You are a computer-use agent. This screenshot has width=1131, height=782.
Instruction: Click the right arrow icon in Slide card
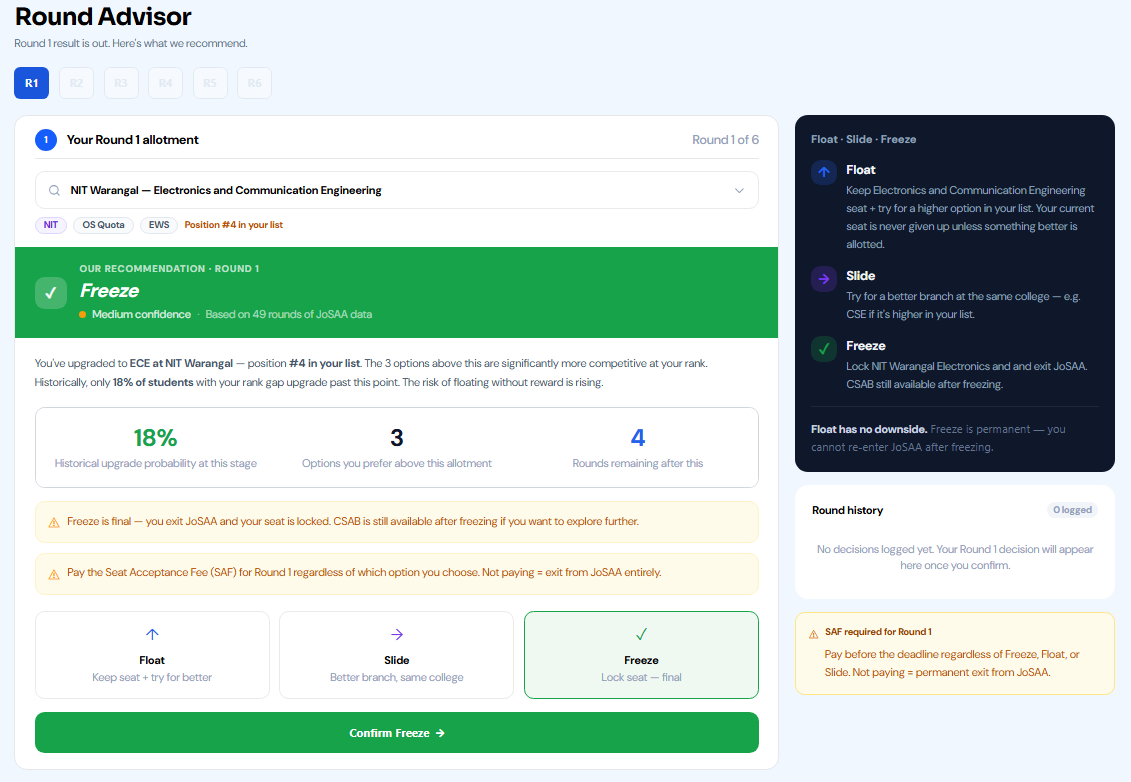(x=397, y=634)
